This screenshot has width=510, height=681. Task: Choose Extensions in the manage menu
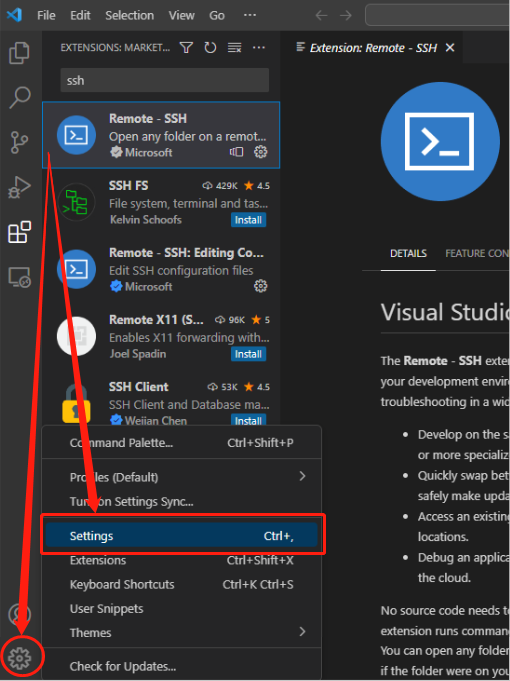(182, 560)
